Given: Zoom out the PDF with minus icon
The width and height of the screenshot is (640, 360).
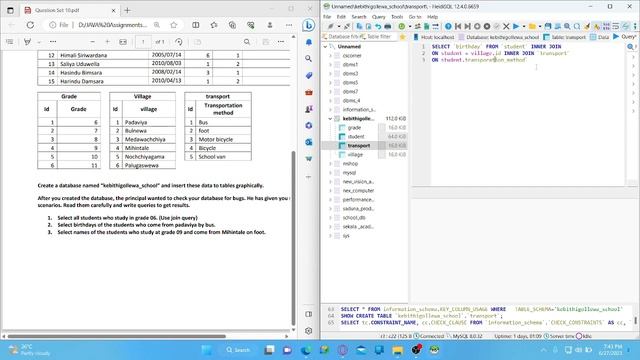Looking at the screenshot, I should 93,42.
